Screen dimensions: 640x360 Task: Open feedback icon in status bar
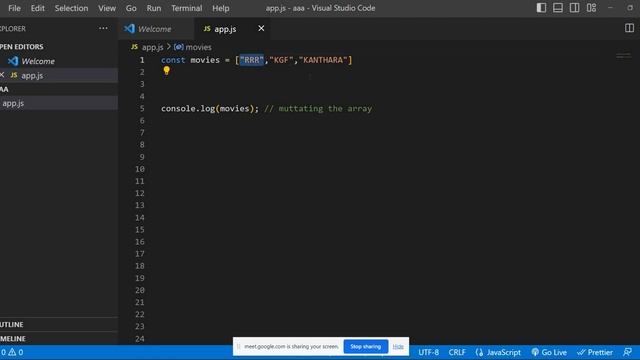click(628, 352)
